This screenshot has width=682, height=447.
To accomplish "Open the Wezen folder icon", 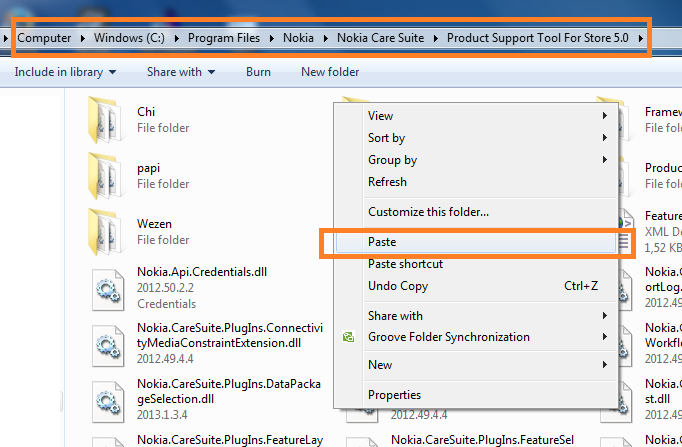I will click(x=106, y=232).
